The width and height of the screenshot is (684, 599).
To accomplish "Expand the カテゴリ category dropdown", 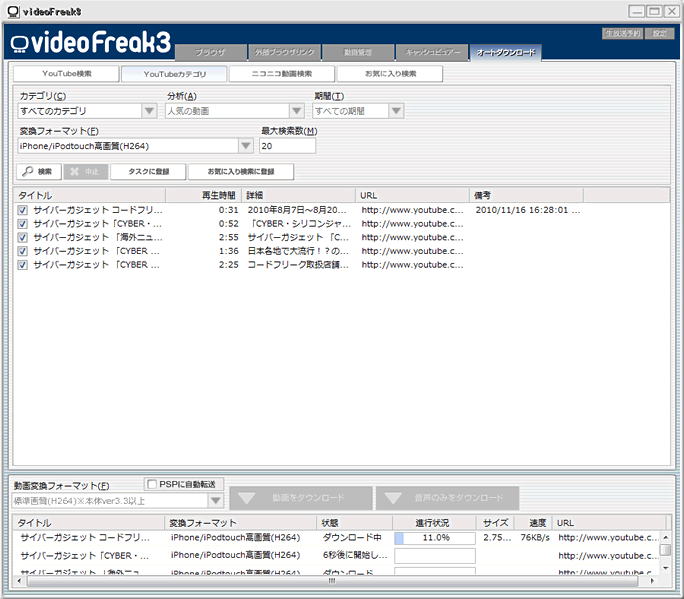I will (x=149, y=111).
